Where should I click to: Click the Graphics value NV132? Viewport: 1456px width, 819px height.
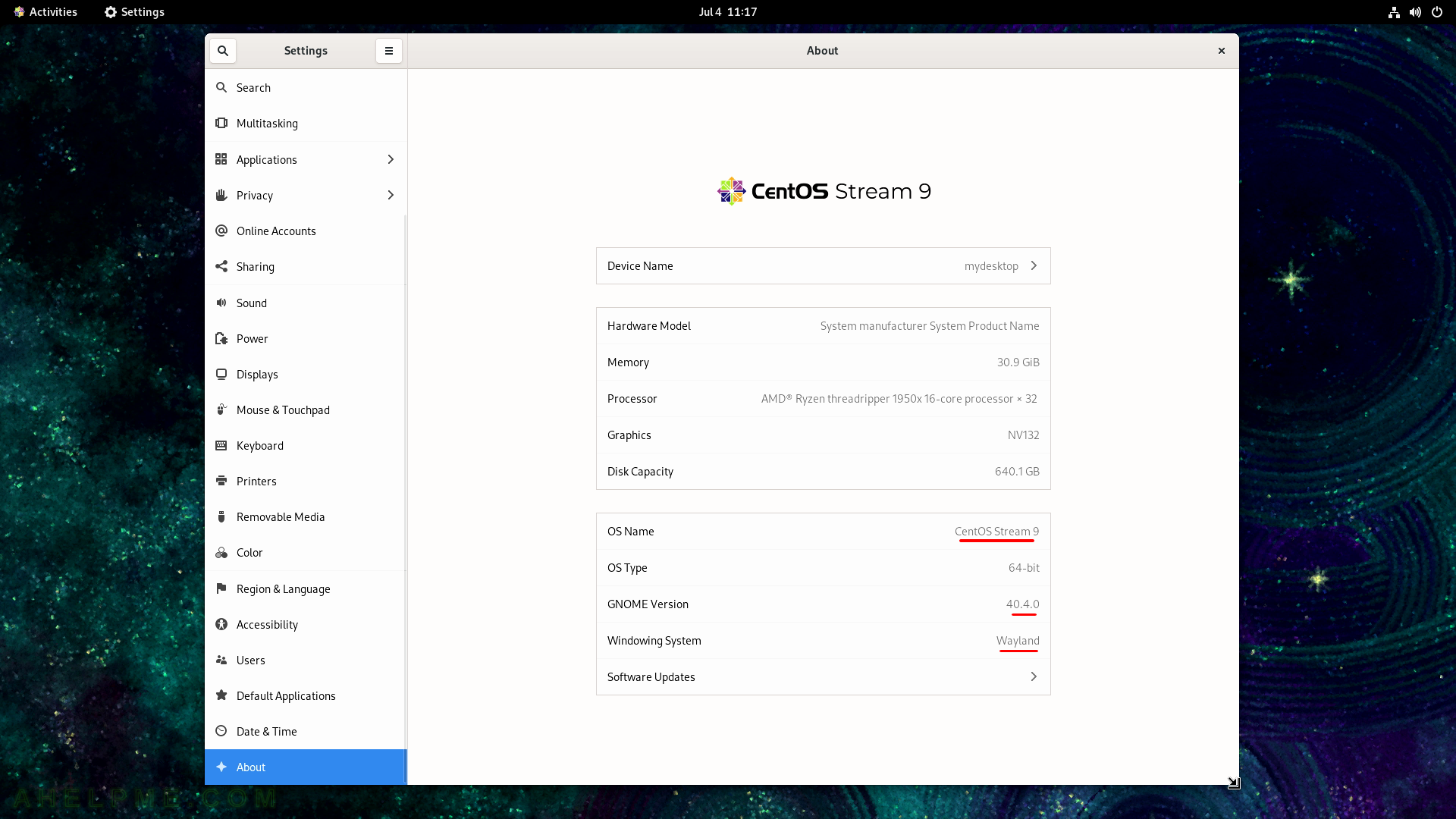click(x=1023, y=435)
